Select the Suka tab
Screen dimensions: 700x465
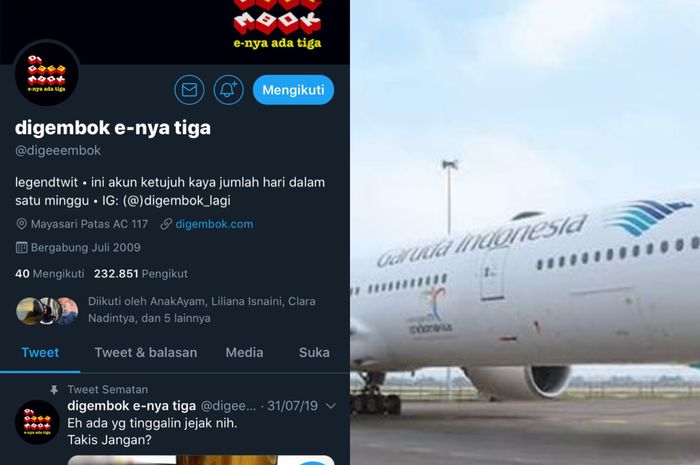314,353
